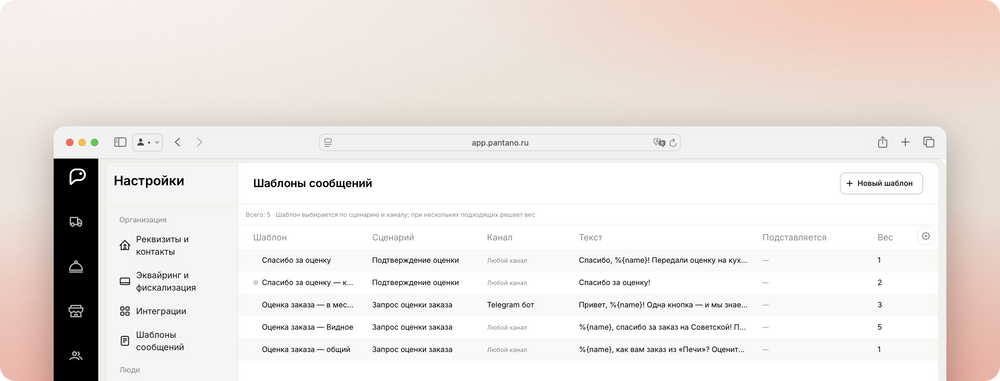Click the Настройки heading

[x=149, y=181]
